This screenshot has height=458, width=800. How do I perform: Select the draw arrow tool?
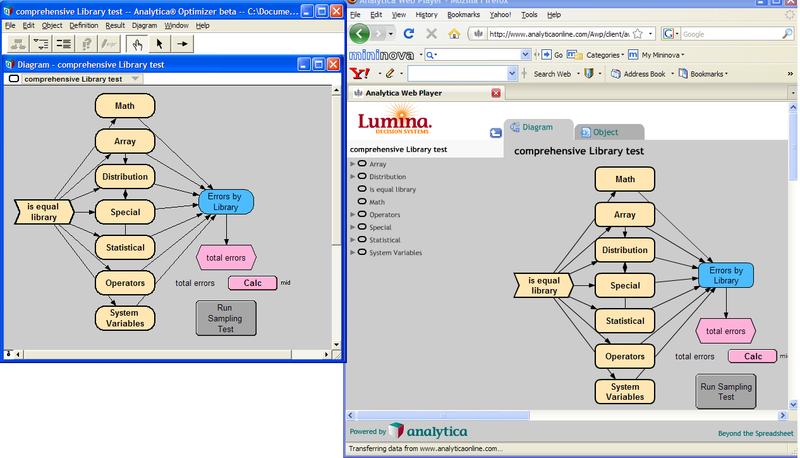182,44
